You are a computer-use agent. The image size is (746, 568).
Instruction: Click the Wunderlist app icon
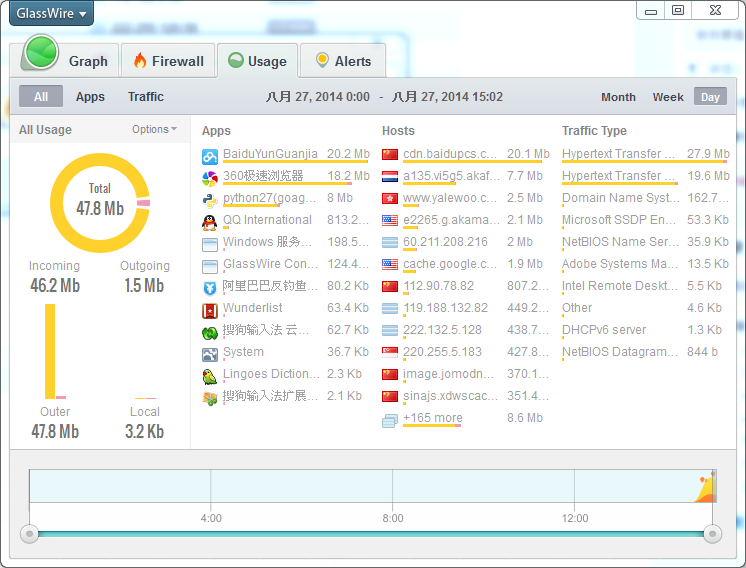pos(210,310)
